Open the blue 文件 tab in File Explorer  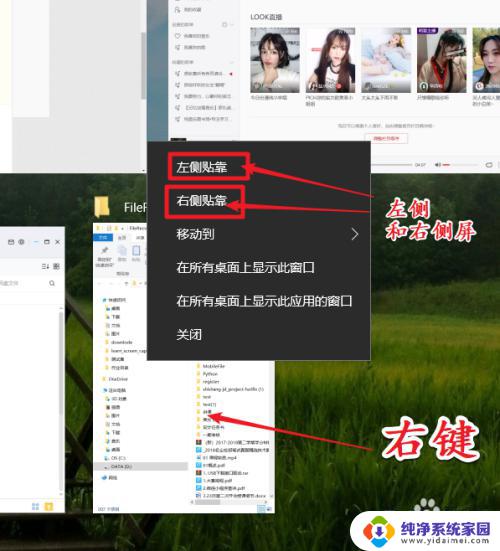point(103,238)
